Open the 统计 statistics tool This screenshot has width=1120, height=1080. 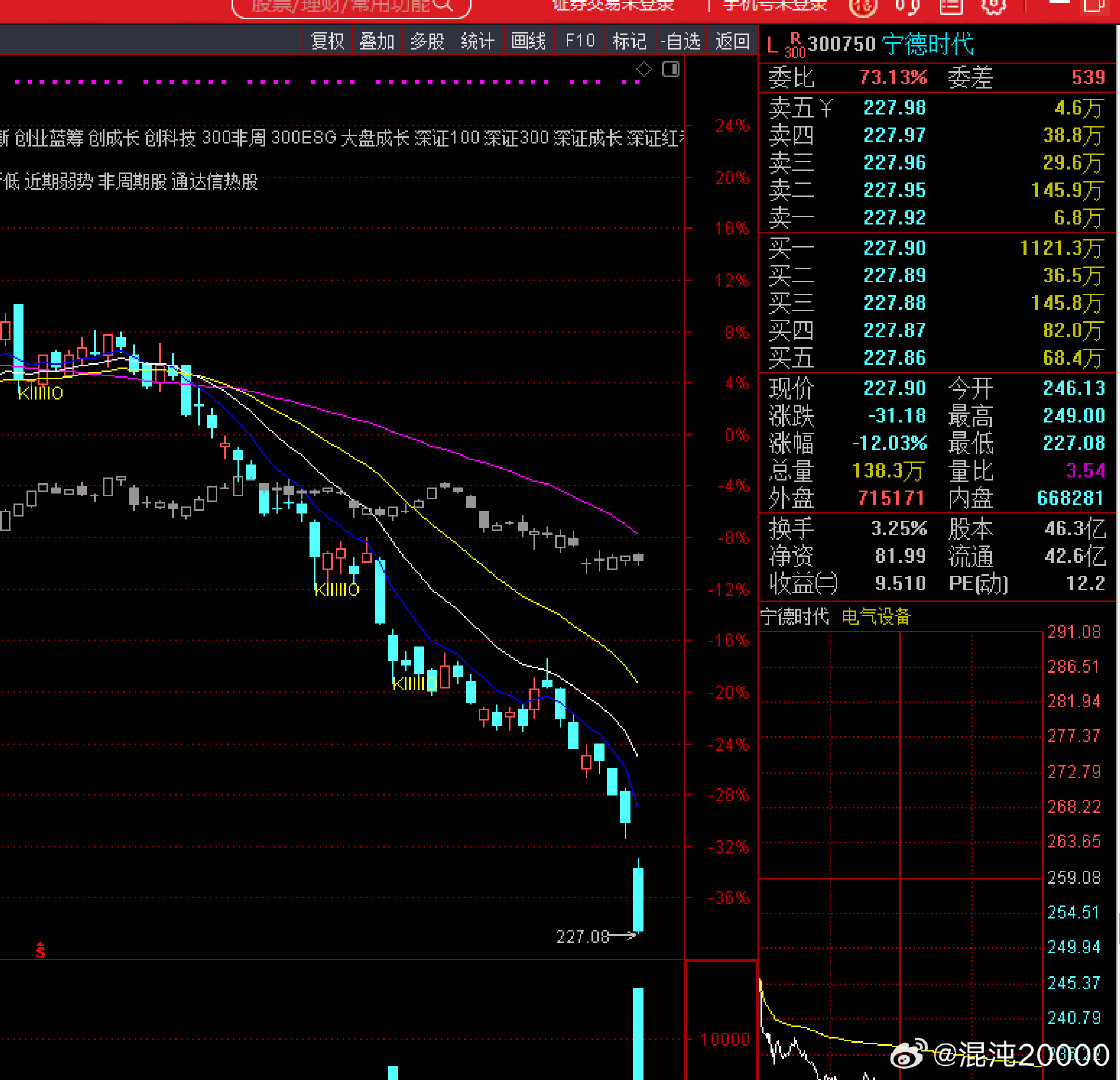[478, 41]
